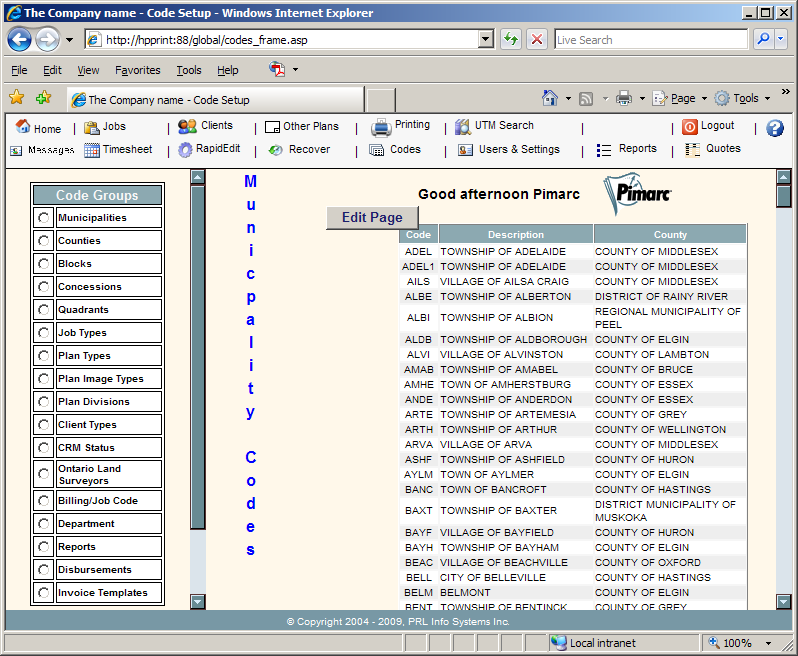Click the Live Search input field
This screenshot has height=656, width=798.
[x=651, y=39]
